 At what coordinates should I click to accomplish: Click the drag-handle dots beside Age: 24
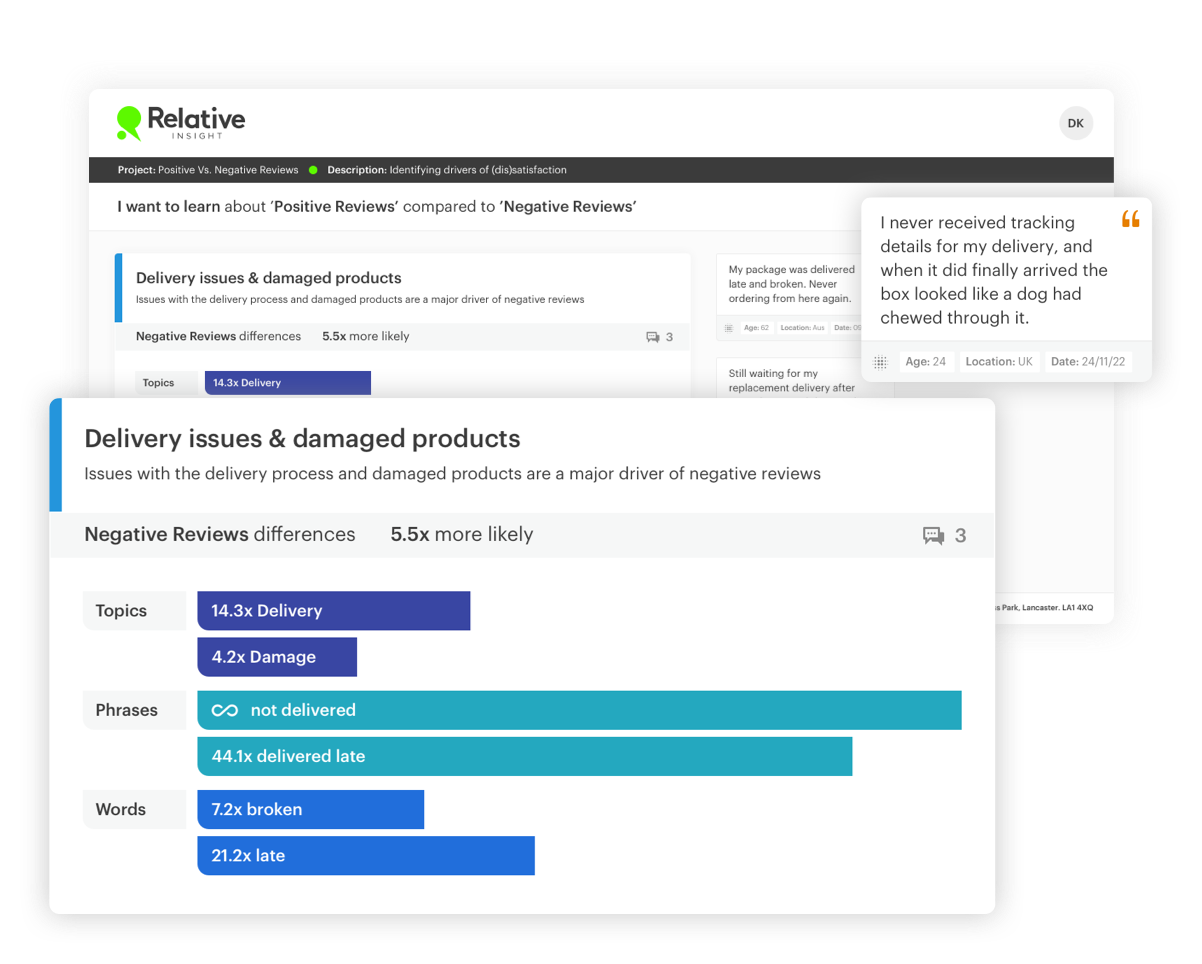click(x=880, y=362)
